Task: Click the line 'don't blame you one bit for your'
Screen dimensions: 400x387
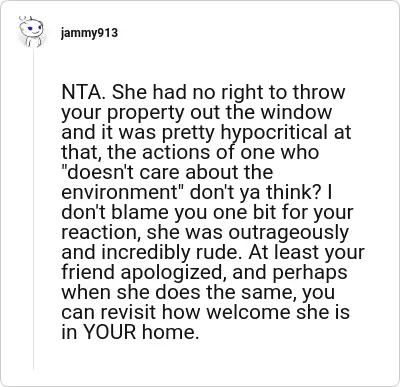Action: pyautogui.click(x=207, y=213)
